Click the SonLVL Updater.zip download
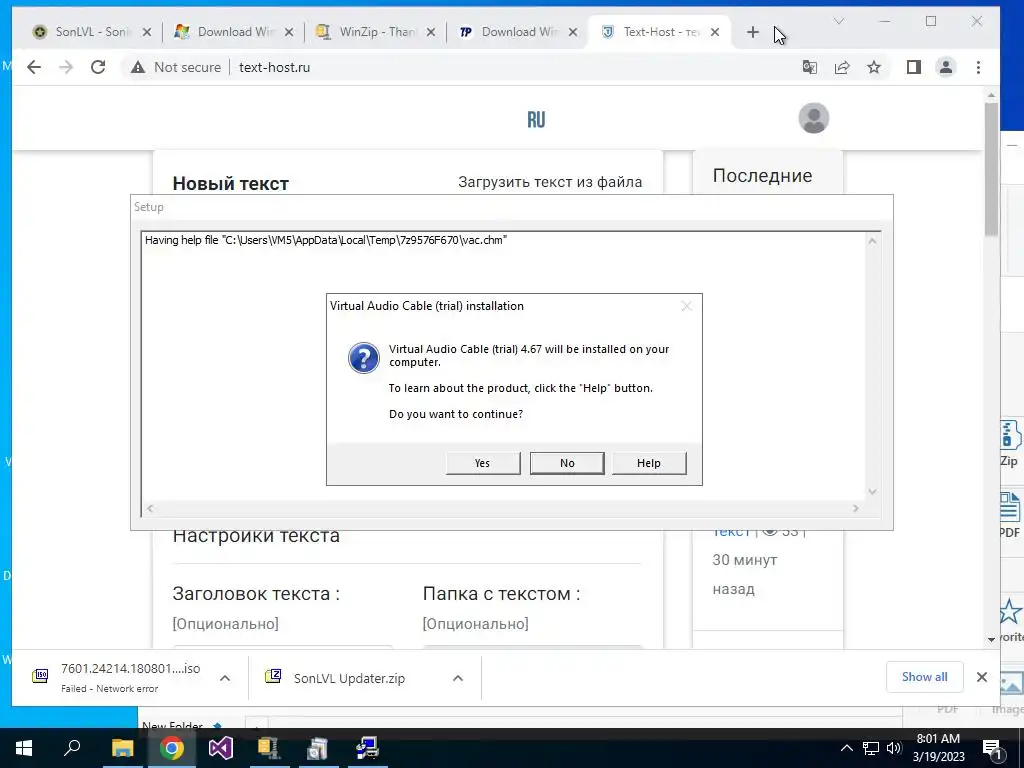1024x768 pixels. point(349,678)
